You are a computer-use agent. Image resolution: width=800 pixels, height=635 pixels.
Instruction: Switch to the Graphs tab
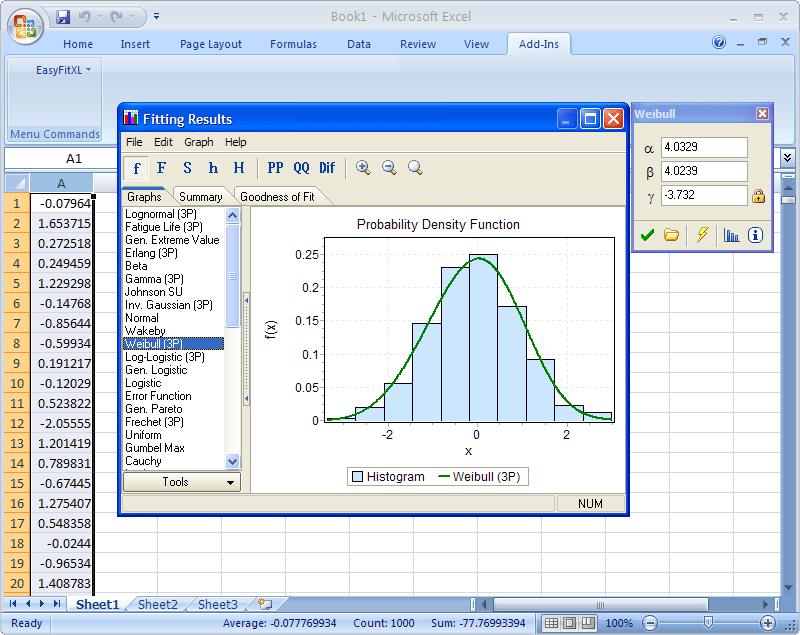pos(144,197)
